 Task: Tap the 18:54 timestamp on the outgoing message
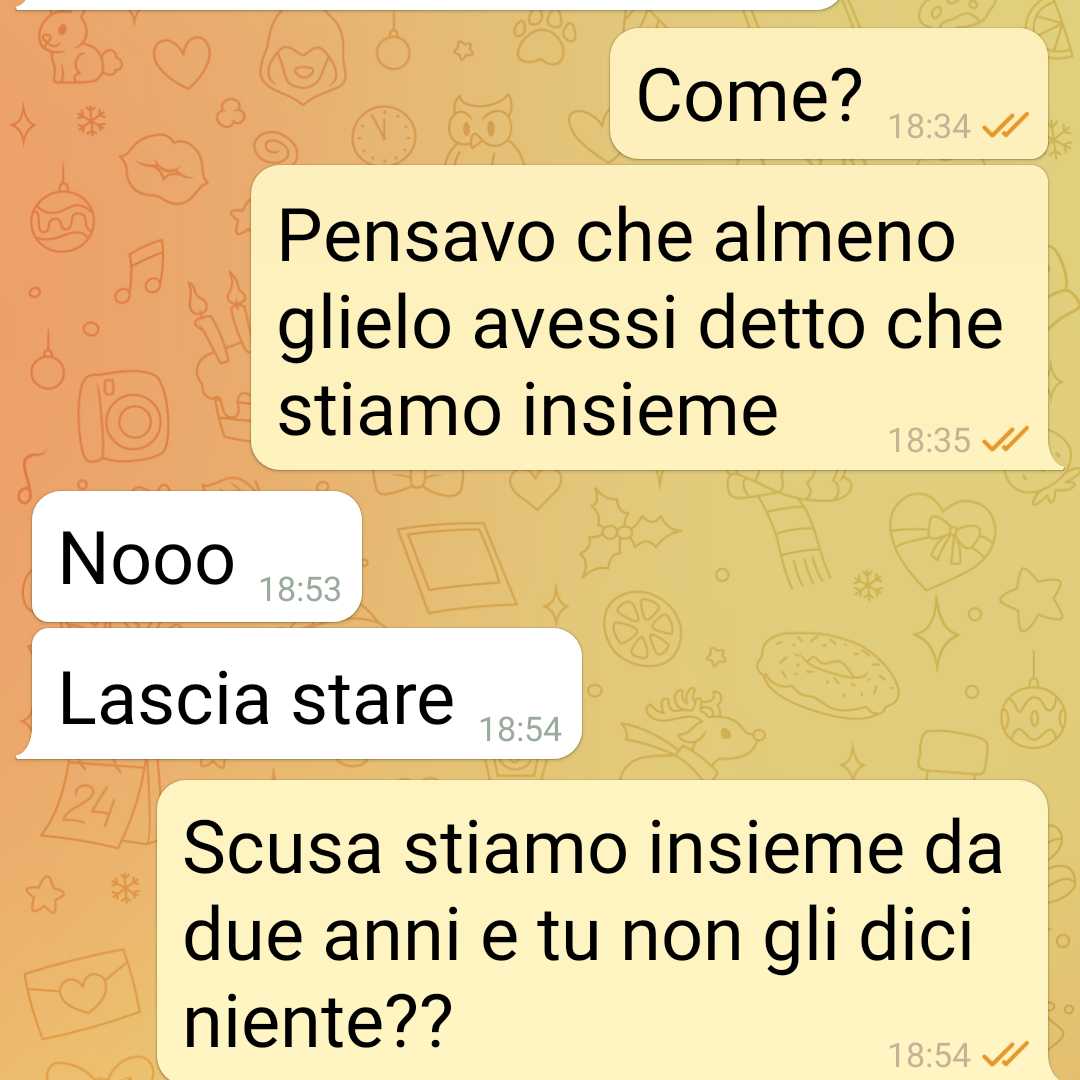click(x=929, y=1055)
